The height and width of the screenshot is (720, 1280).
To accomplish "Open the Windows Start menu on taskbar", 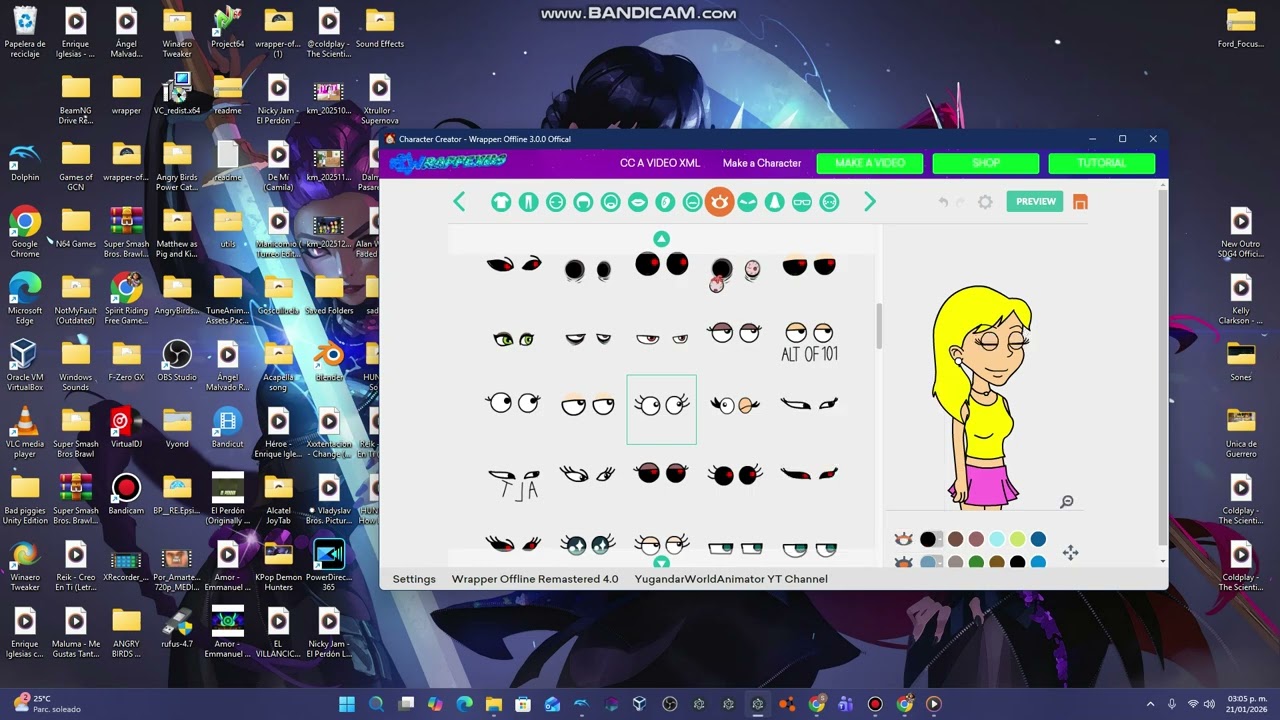I will [x=347, y=704].
